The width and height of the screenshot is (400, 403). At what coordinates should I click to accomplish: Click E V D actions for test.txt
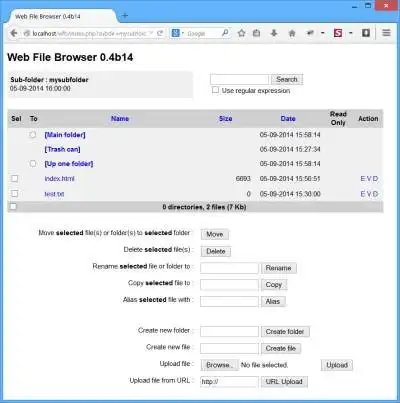tap(369, 194)
